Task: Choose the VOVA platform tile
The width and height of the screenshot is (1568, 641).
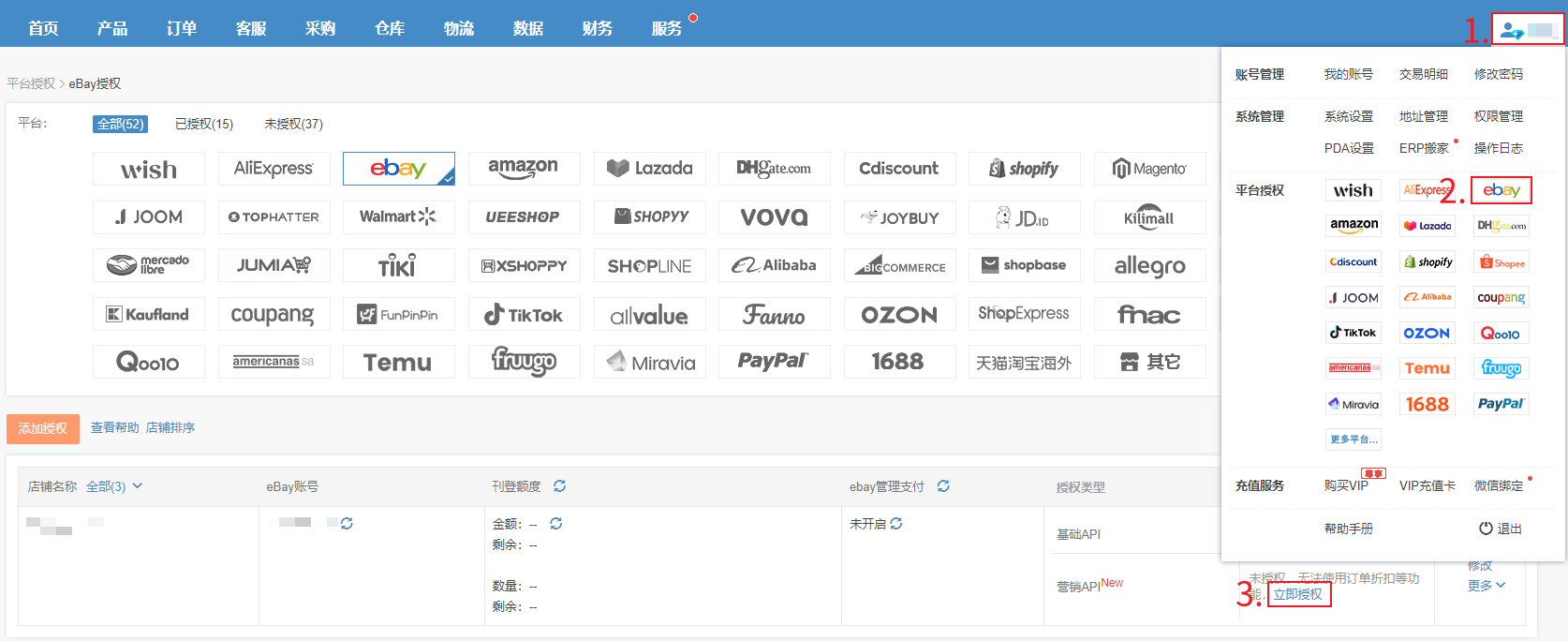Action: 774,216
